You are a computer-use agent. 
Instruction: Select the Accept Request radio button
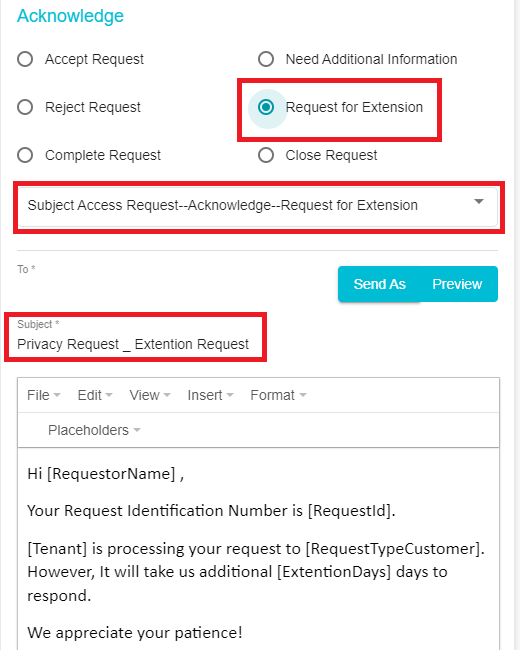(x=25, y=59)
